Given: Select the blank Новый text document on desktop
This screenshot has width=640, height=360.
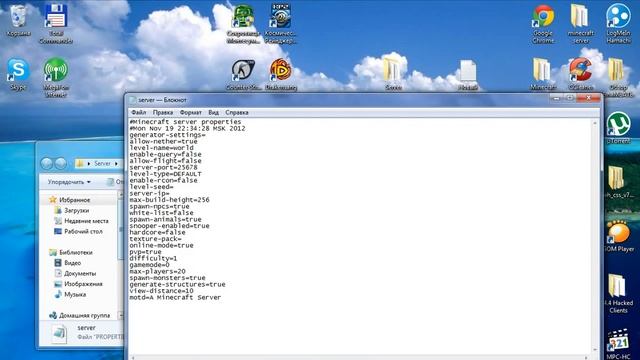Looking at the screenshot, I should click(468, 75).
